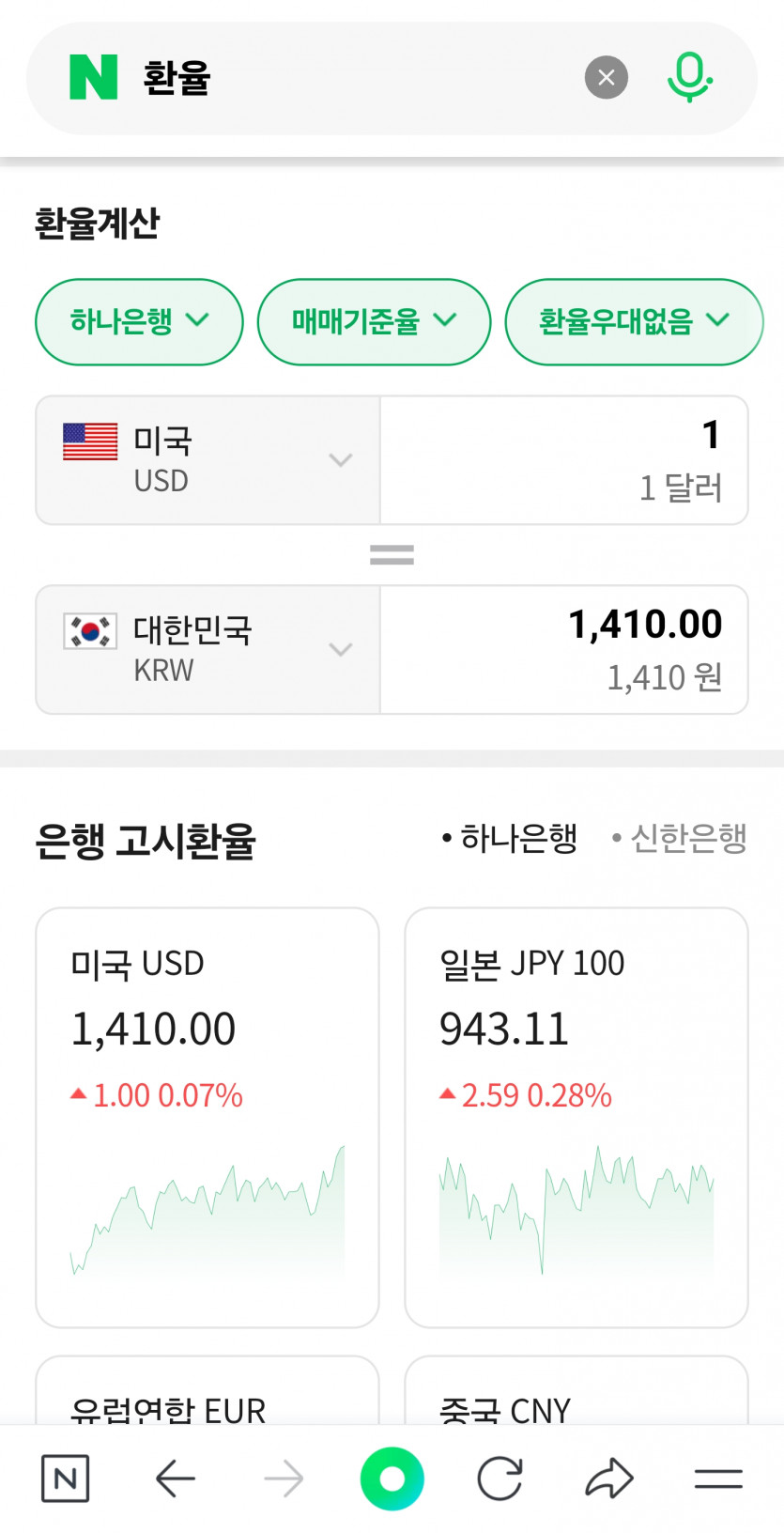Reload the page with refresh icon
The width and height of the screenshot is (784, 1533).
(x=500, y=1479)
